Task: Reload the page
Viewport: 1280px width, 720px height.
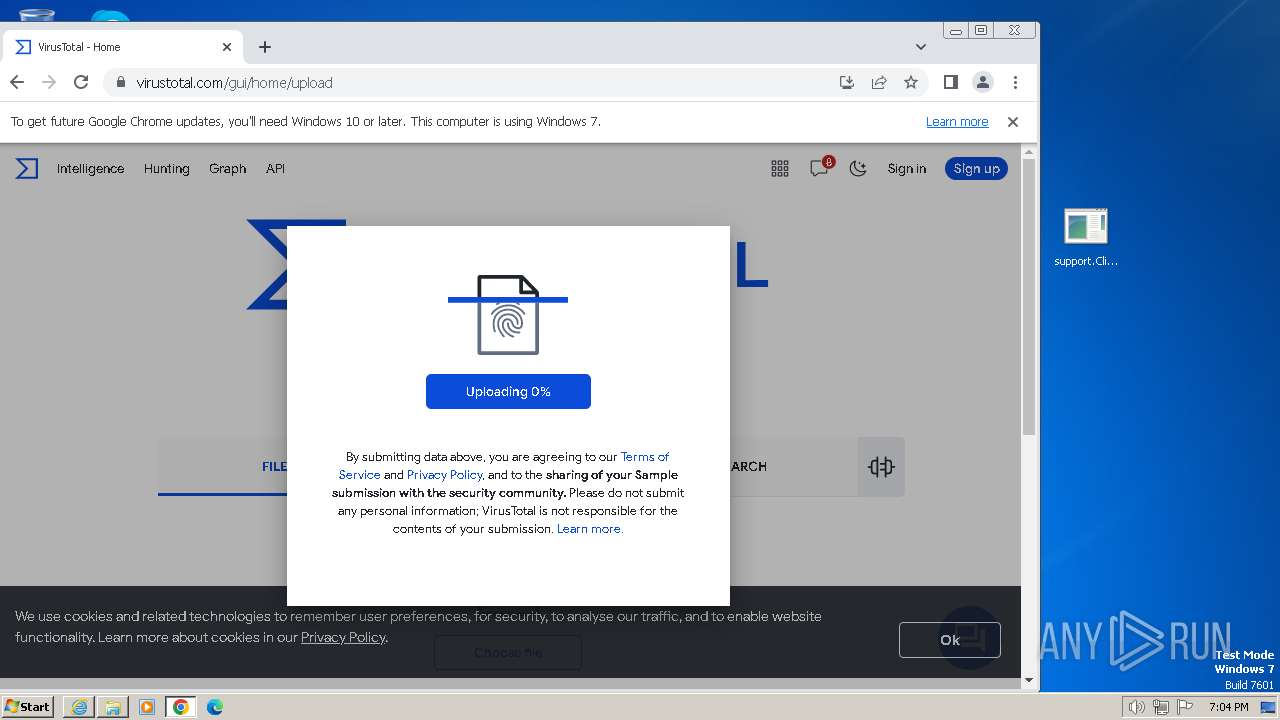Action: [x=81, y=83]
